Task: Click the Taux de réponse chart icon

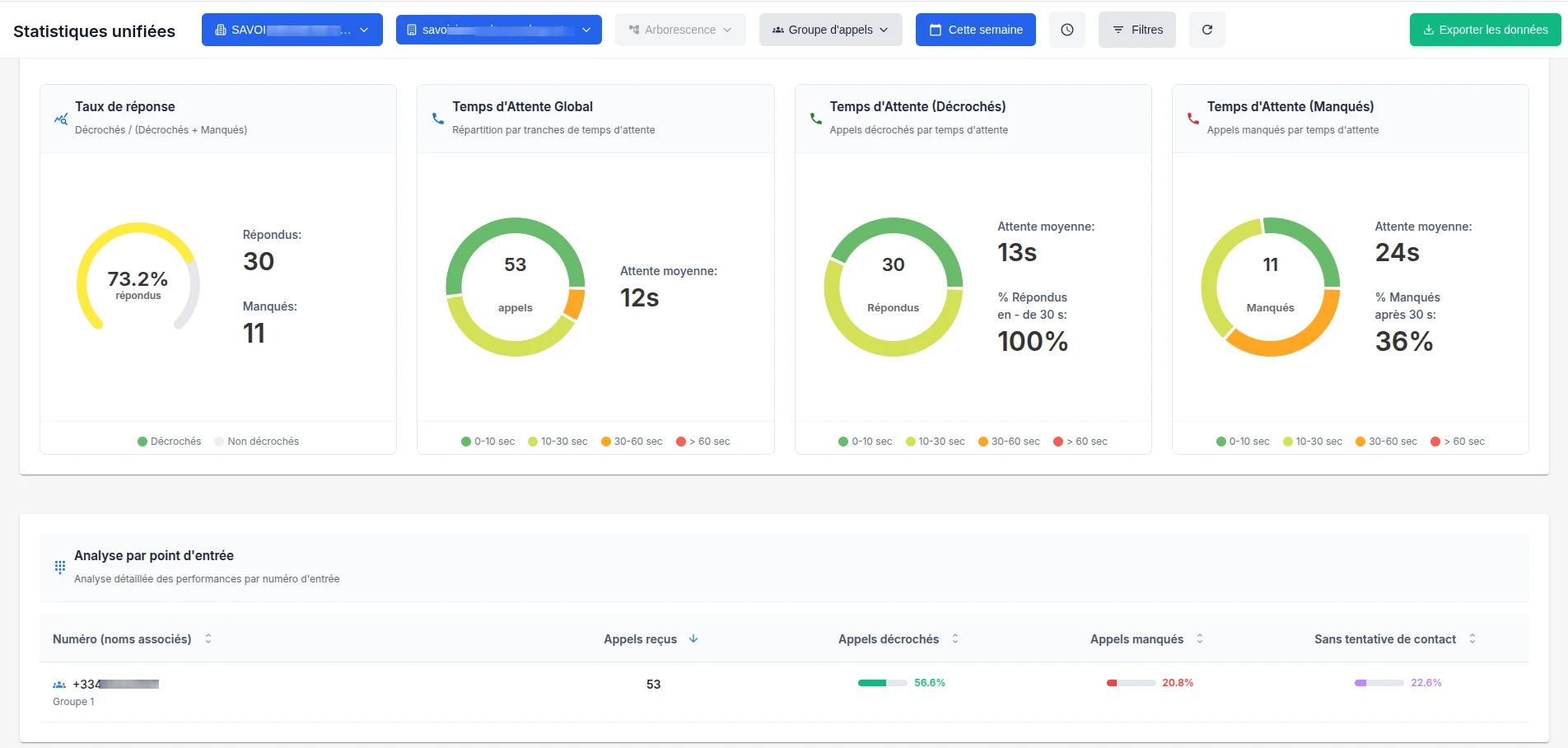Action: point(61,119)
